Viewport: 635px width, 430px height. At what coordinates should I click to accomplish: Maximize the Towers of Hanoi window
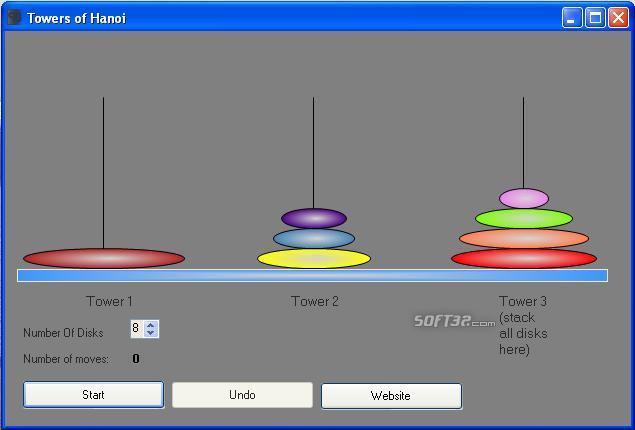pos(595,18)
